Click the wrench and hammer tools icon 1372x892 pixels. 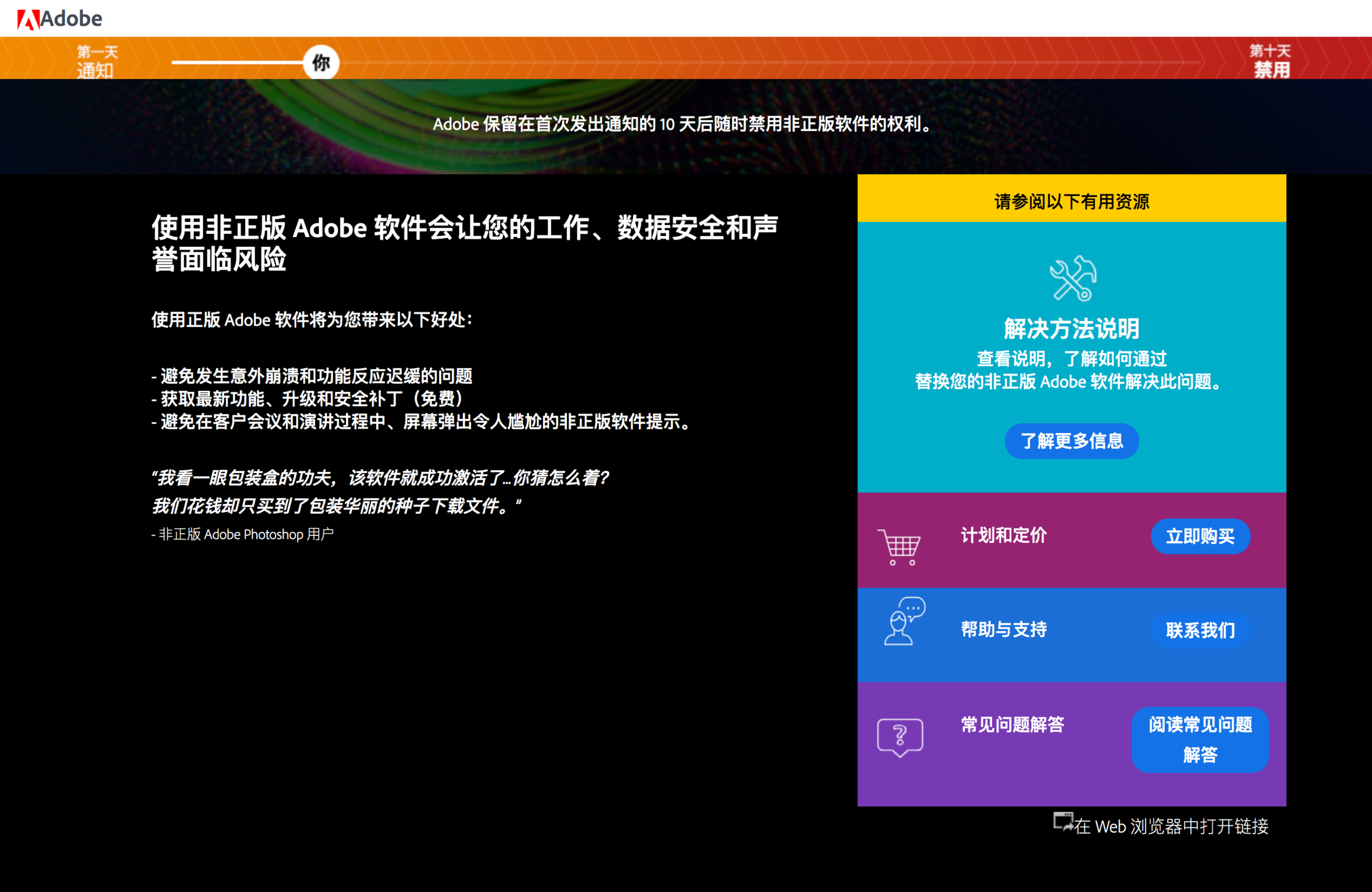point(1072,278)
